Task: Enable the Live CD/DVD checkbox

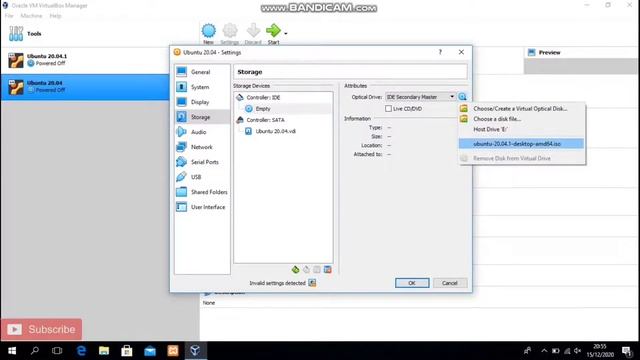Action: tap(388, 109)
